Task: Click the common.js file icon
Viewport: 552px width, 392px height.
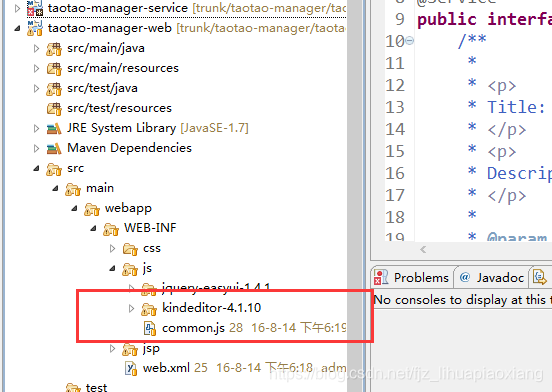Action: pos(150,329)
